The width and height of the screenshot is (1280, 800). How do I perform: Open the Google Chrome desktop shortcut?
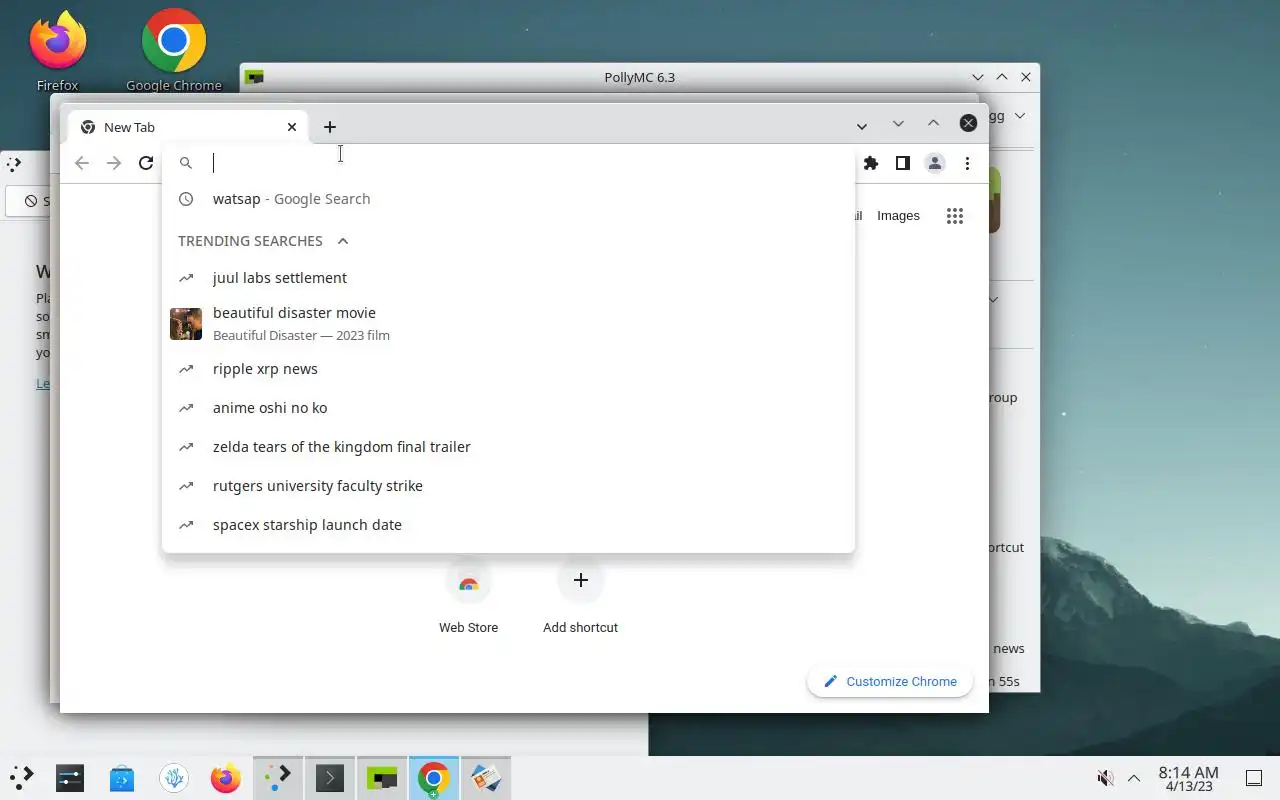(174, 50)
